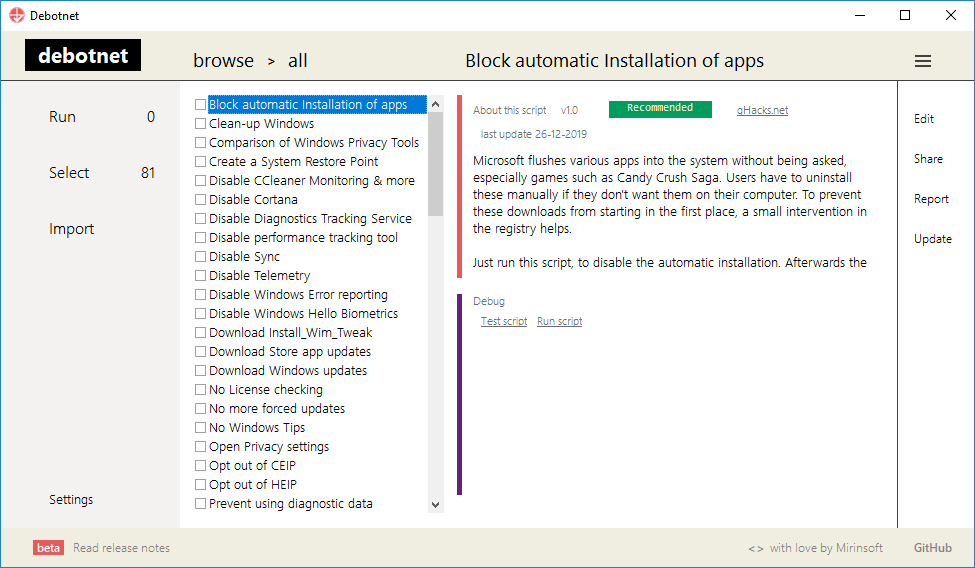975x568 pixels.
Task: Click the code brackets icon in footer
Action: (x=756, y=548)
